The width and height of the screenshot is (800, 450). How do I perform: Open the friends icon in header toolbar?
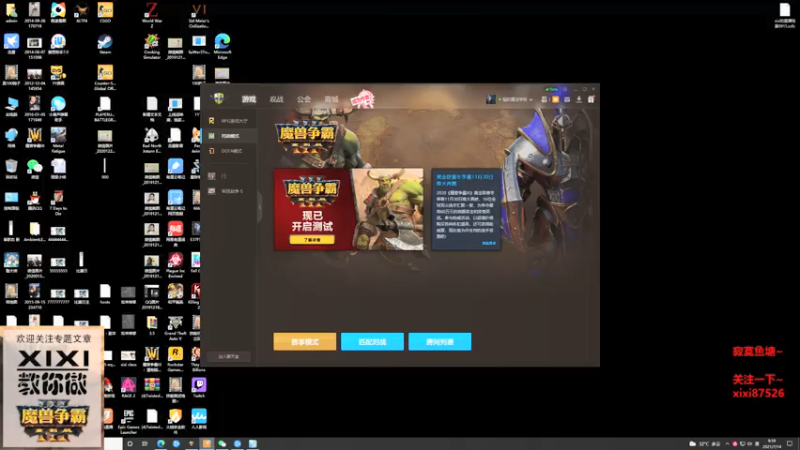[544, 100]
